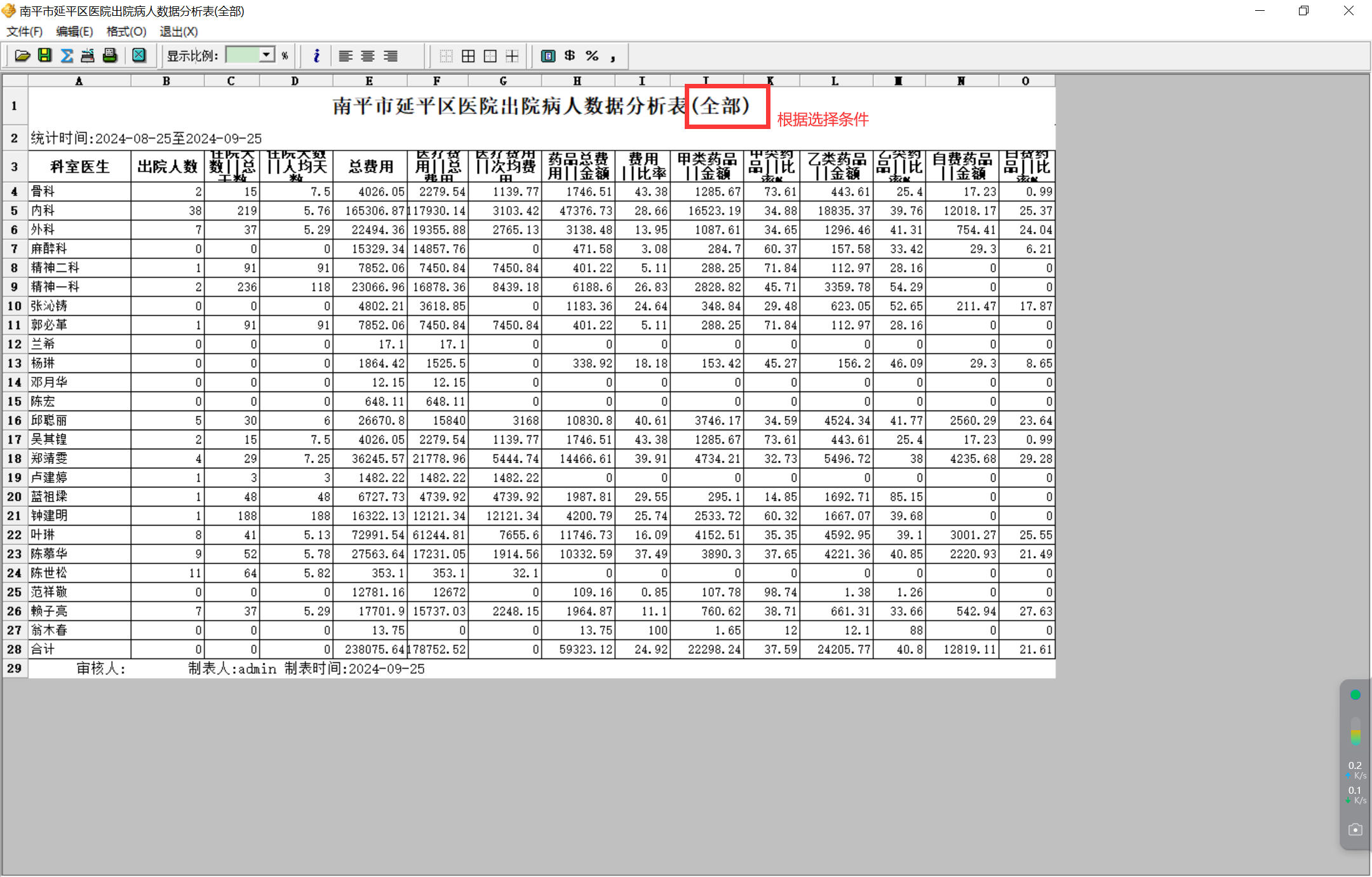This screenshot has height=877, width=1372.
Task: Apply all borders grid icon
Action: (x=468, y=56)
